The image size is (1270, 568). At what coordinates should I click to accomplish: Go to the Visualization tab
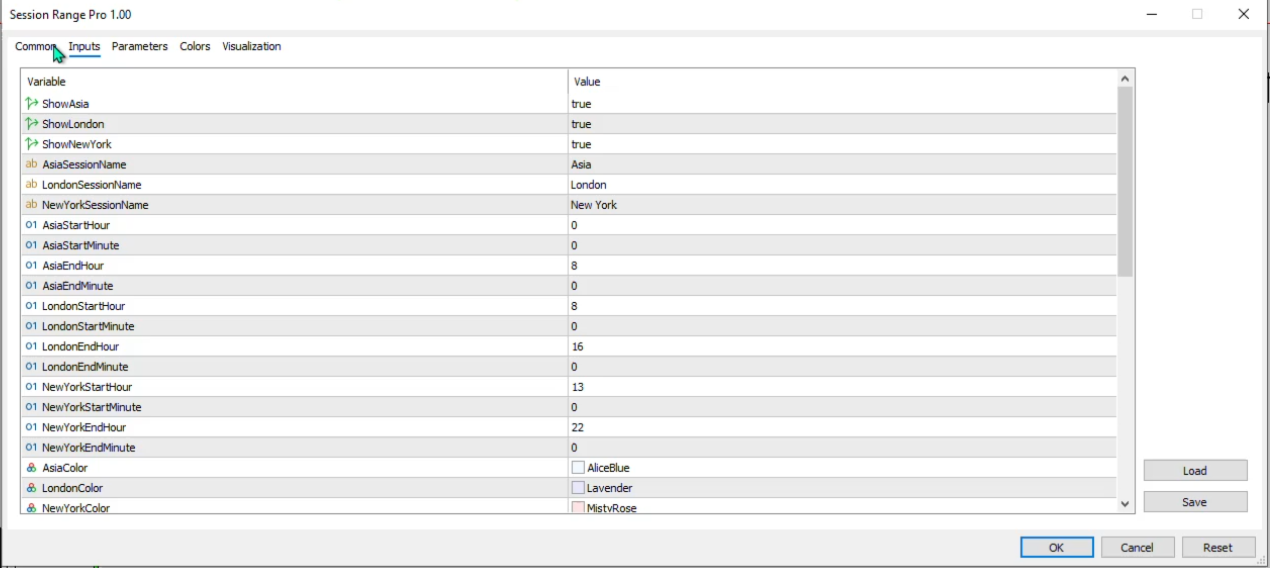(x=251, y=47)
